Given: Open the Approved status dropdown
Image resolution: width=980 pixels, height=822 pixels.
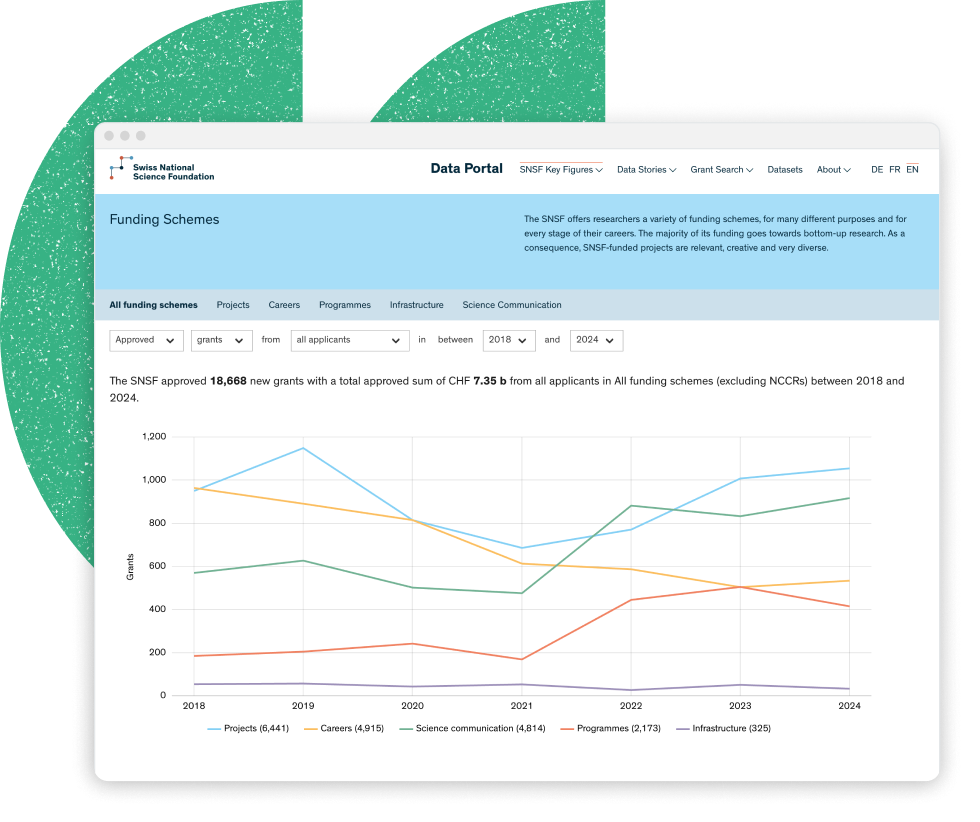Looking at the screenshot, I should [146, 340].
